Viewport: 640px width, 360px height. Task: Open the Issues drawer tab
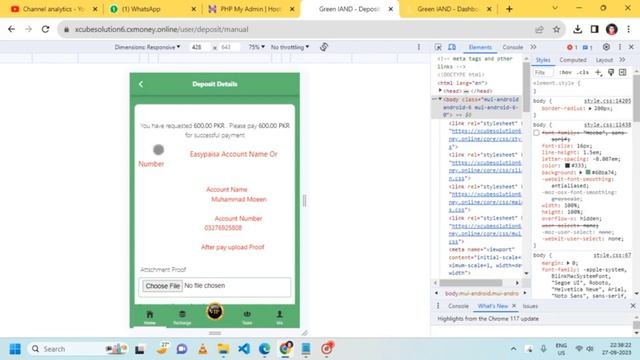coord(530,306)
